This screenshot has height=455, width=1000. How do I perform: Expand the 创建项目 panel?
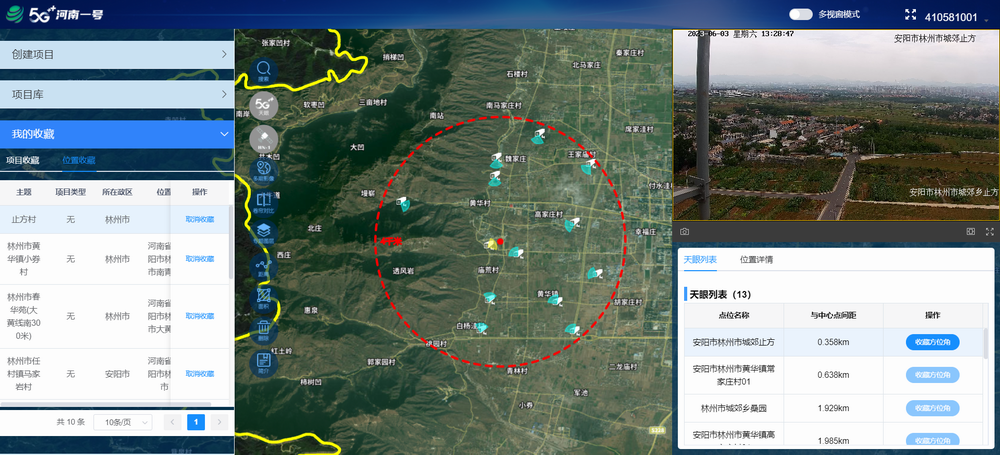click(116, 54)
